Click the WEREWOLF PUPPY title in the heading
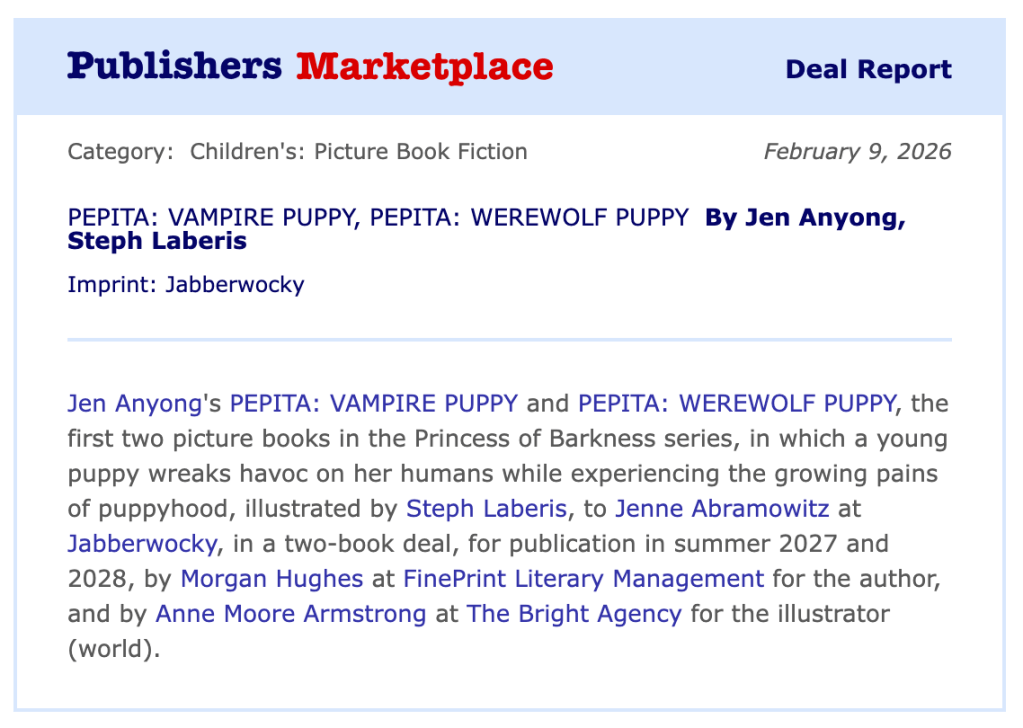 [x=529, y=218]
